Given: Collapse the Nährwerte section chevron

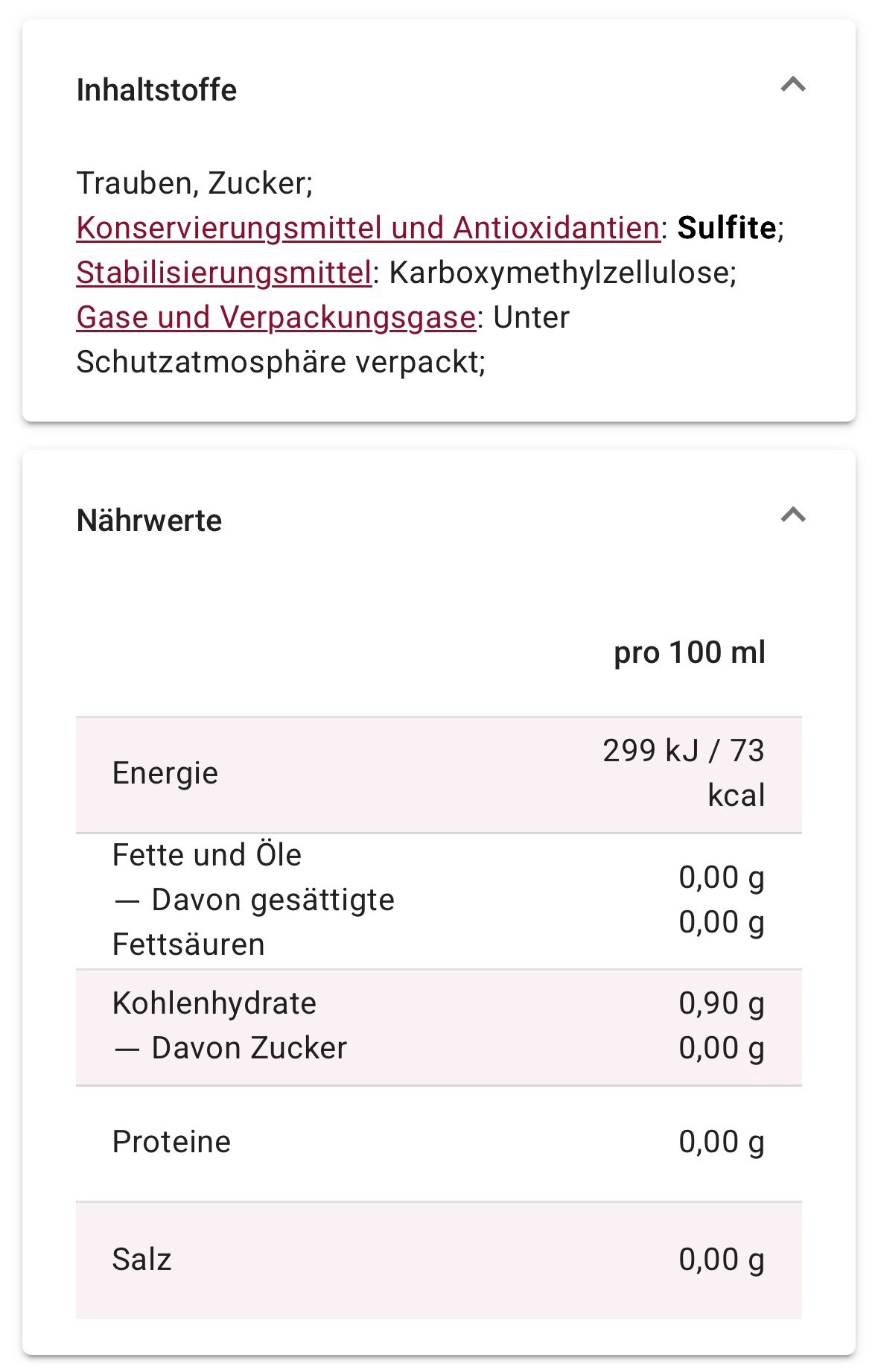Looking at the screenshot, I should (793, 515).
